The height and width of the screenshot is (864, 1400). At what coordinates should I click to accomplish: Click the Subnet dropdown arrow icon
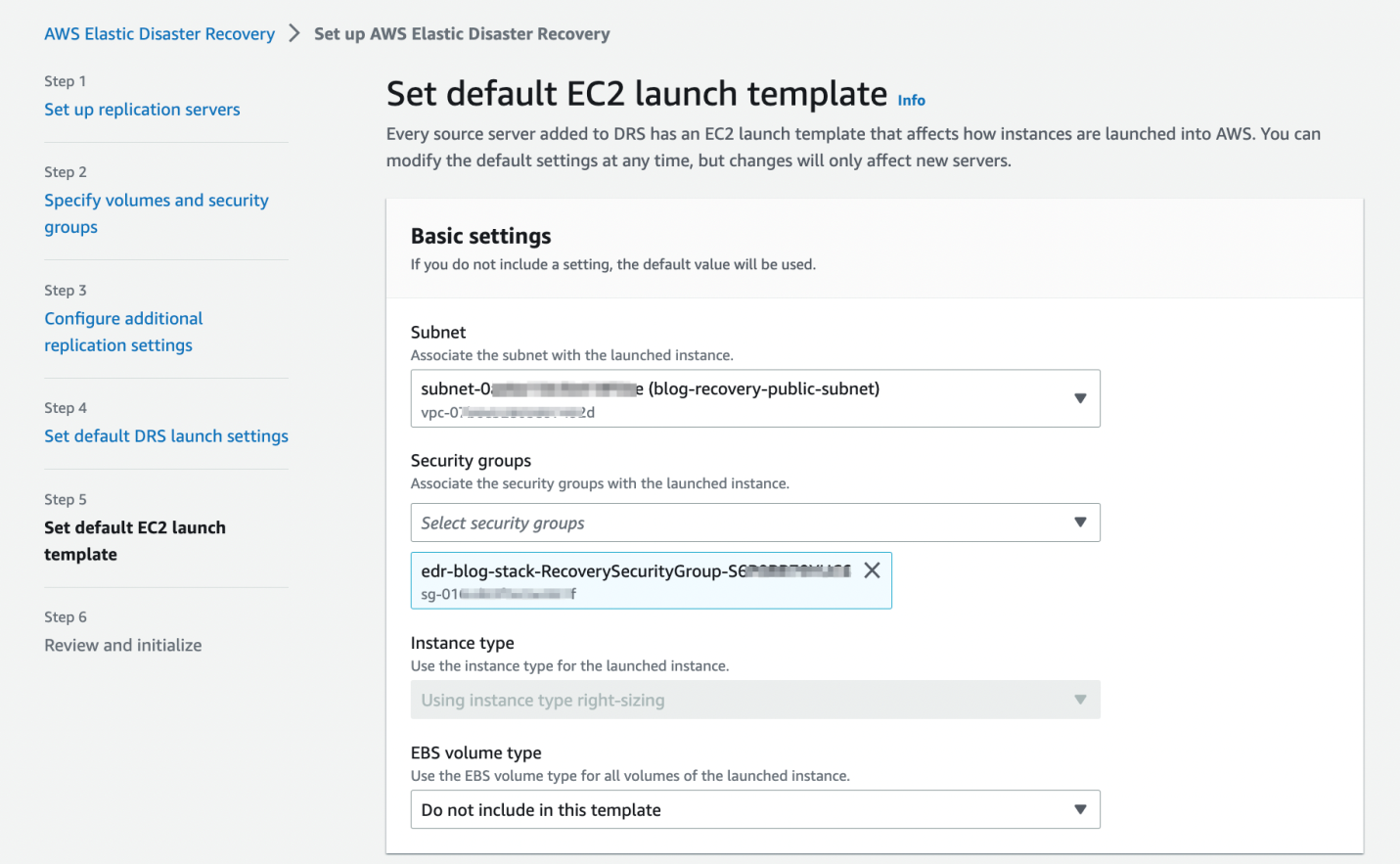point(1080,398)
